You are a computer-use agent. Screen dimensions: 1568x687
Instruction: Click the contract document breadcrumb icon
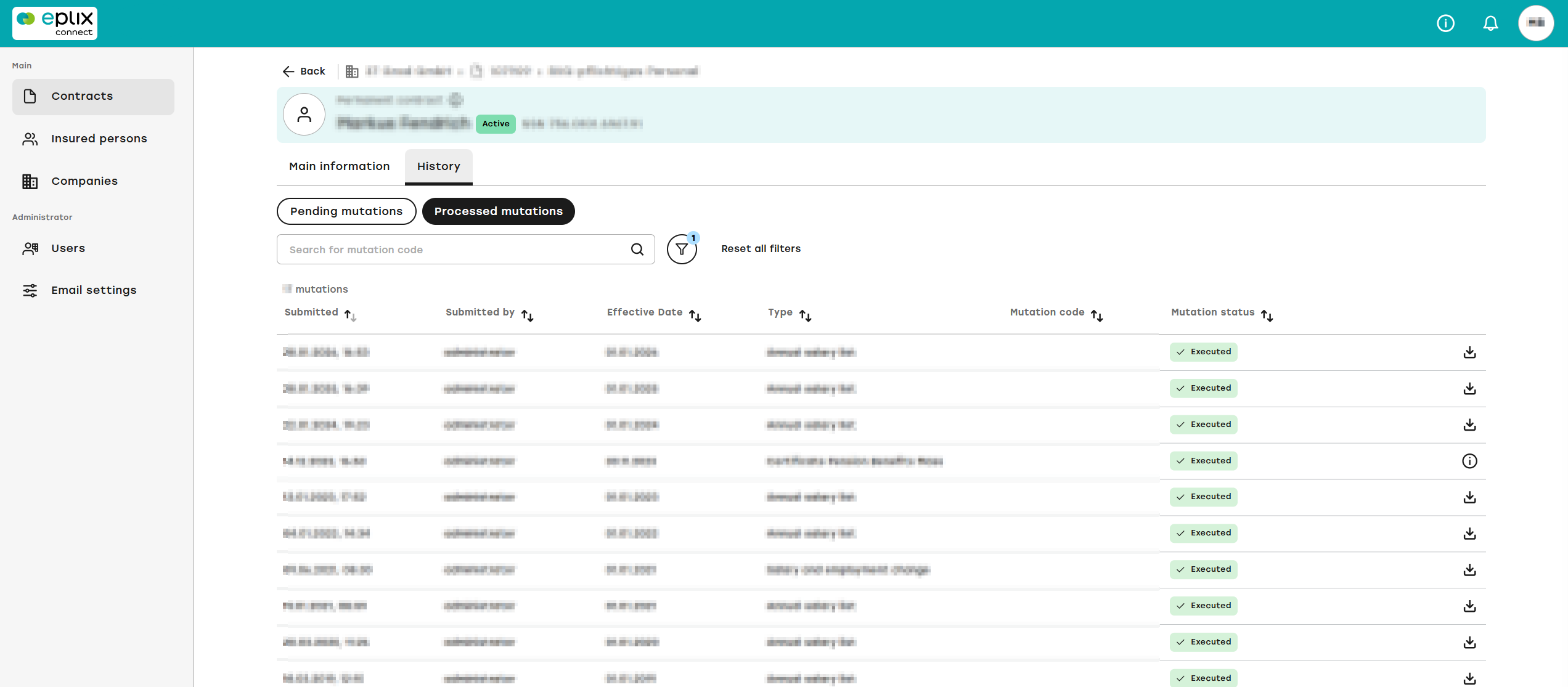[476, 71]
